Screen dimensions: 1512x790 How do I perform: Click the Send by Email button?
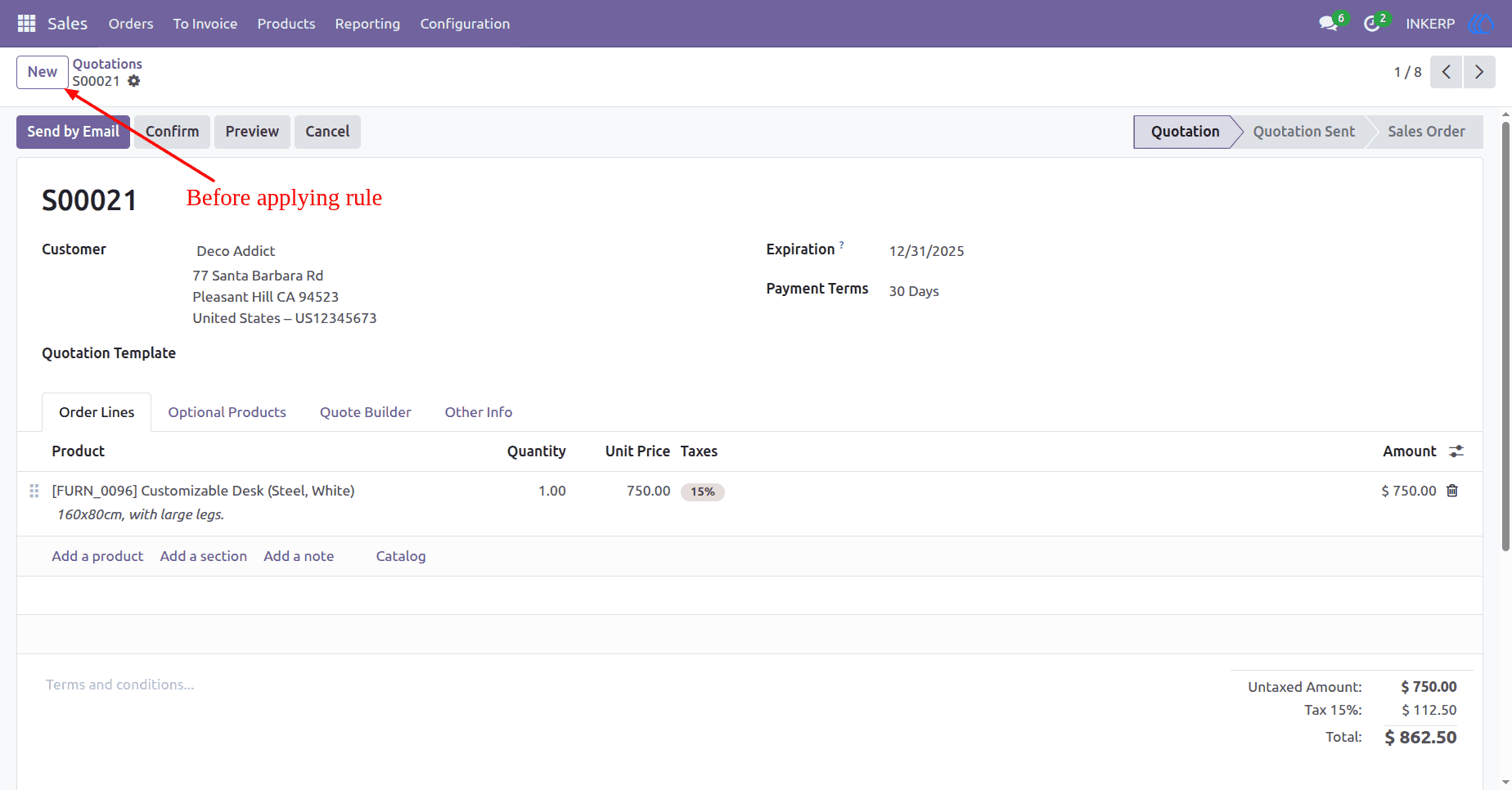tap(73, 132)
